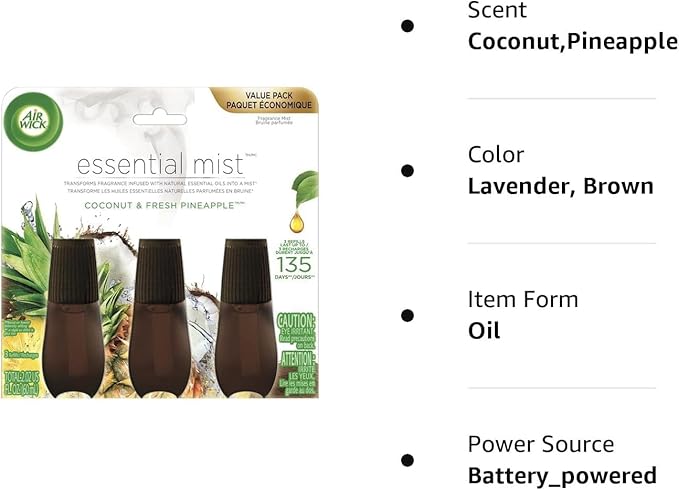
Task: Click the bullet next to Item Form
Action: pyautogui.click(x=407, y=315)
